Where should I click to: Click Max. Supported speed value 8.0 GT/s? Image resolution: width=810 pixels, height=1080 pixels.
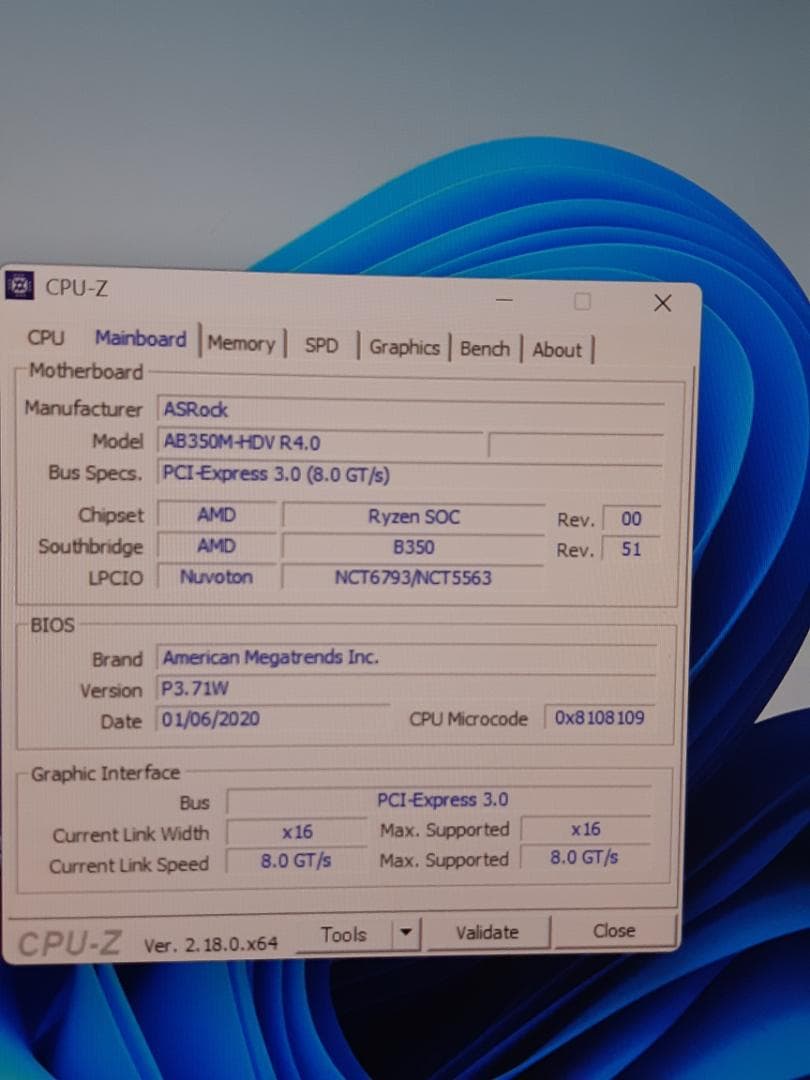[584, 858]
